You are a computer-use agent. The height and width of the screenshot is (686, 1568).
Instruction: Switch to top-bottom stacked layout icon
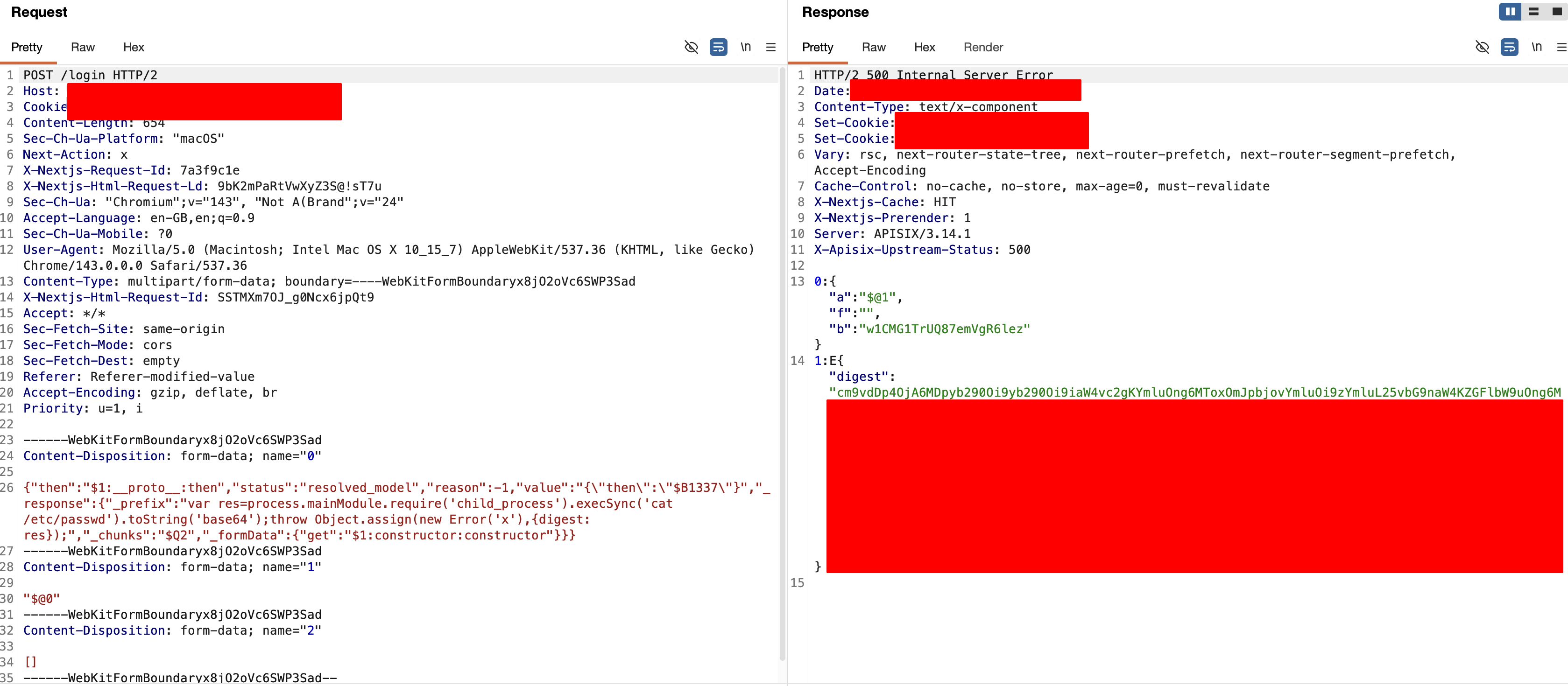tap(1534, 12)
